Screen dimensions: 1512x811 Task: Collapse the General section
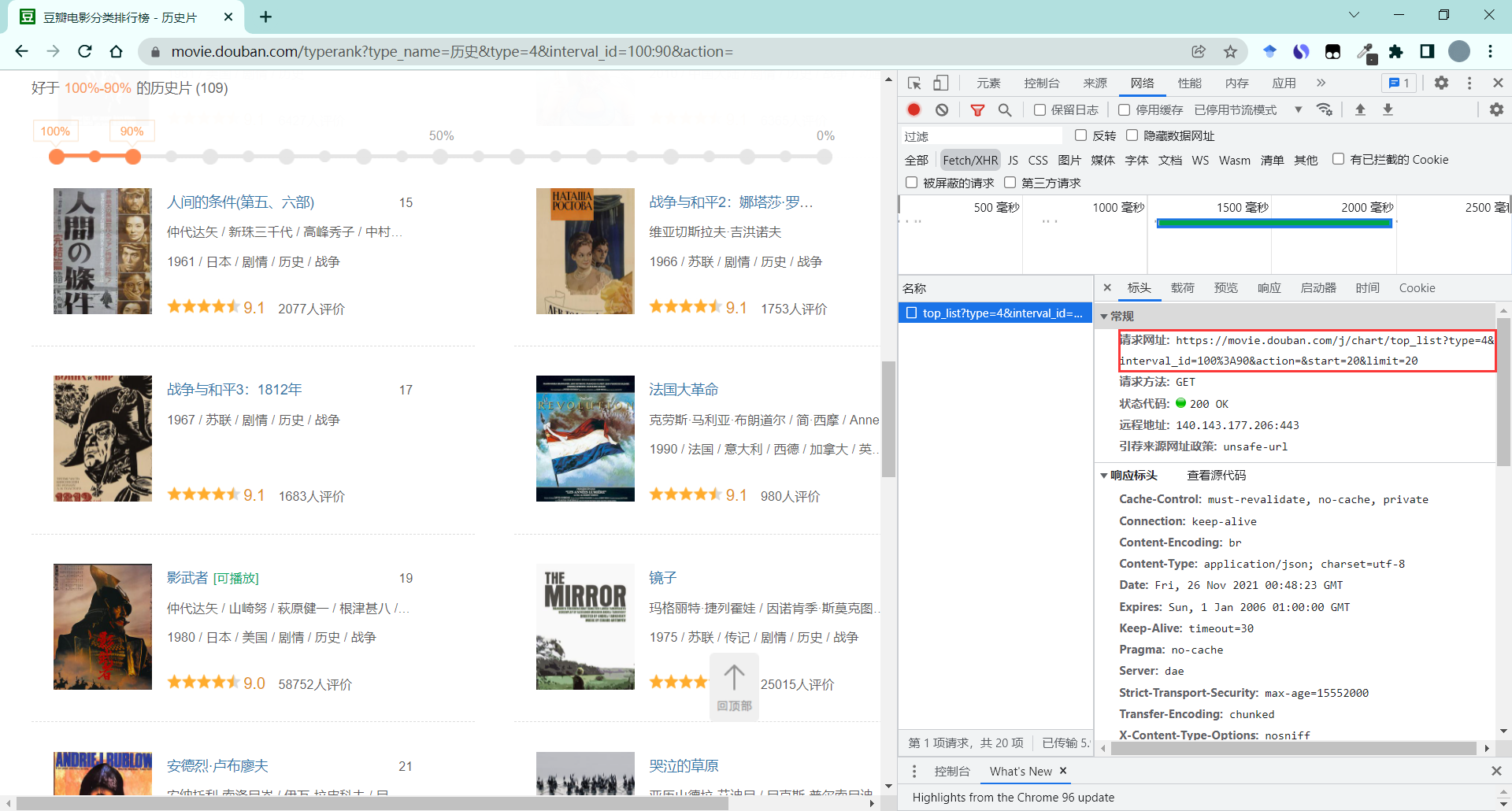pos(1104,317)
